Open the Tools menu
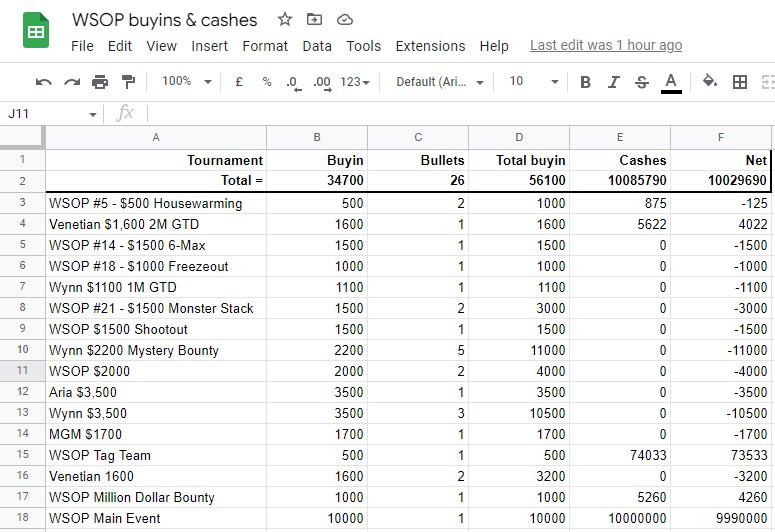This screenshot has width=775, height=532. (363, 46)
